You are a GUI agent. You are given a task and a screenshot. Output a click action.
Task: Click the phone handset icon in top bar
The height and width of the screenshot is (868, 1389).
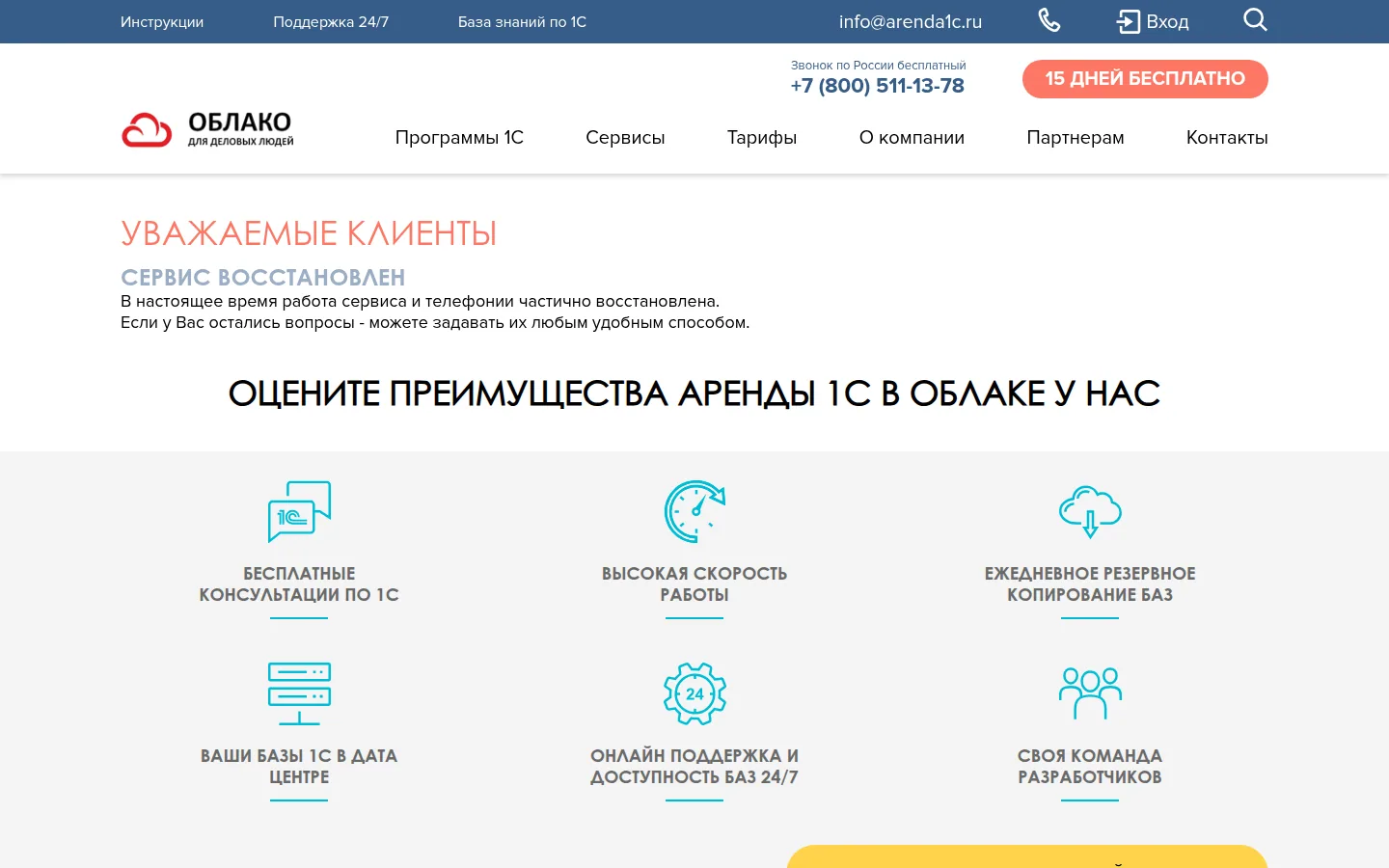(x=1049, y=20)
